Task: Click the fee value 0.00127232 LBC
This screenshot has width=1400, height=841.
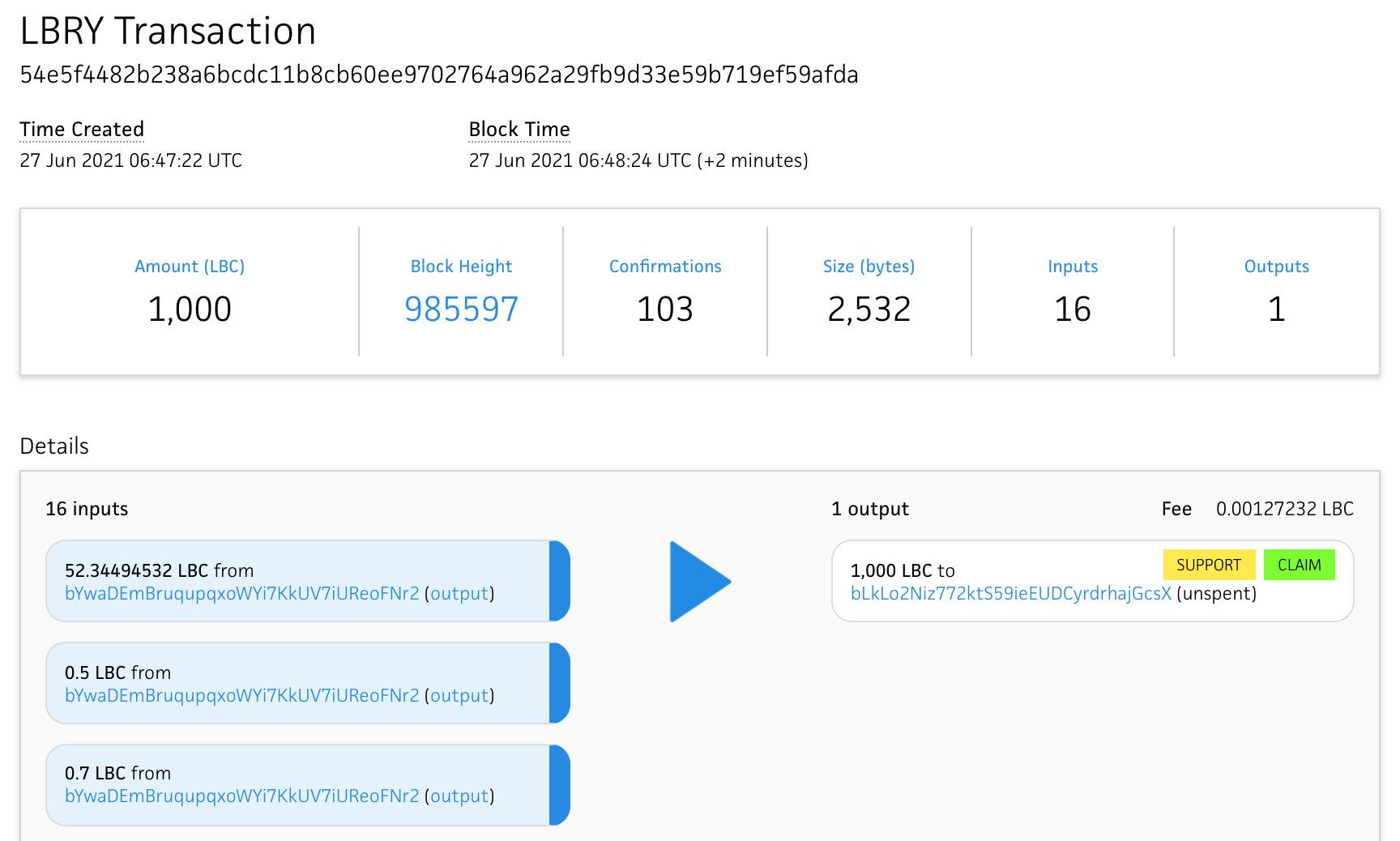Action: (1285, 509)
